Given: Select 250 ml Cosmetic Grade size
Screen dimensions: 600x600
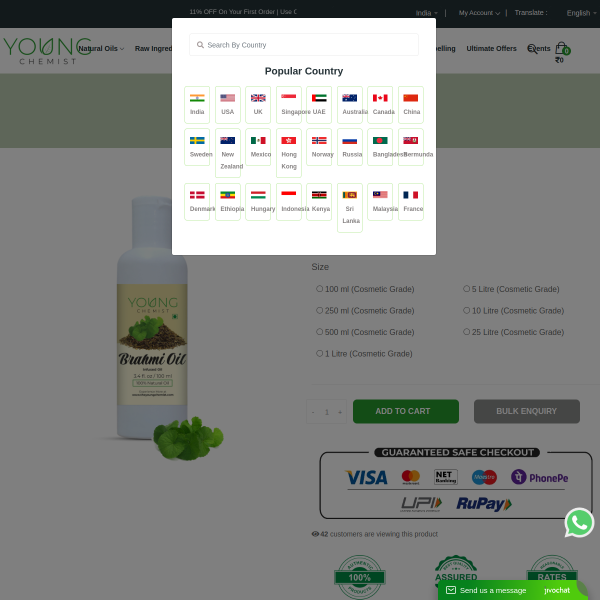Looking at the screenshot, I should 320,310.
